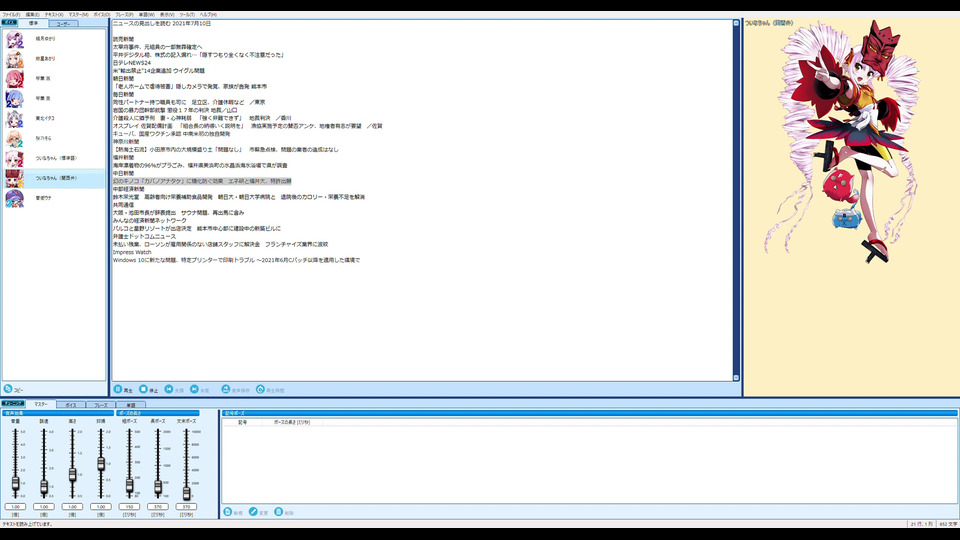
Task: Click 削除 delete icon in the pause panel
Action: click(279, 512)
